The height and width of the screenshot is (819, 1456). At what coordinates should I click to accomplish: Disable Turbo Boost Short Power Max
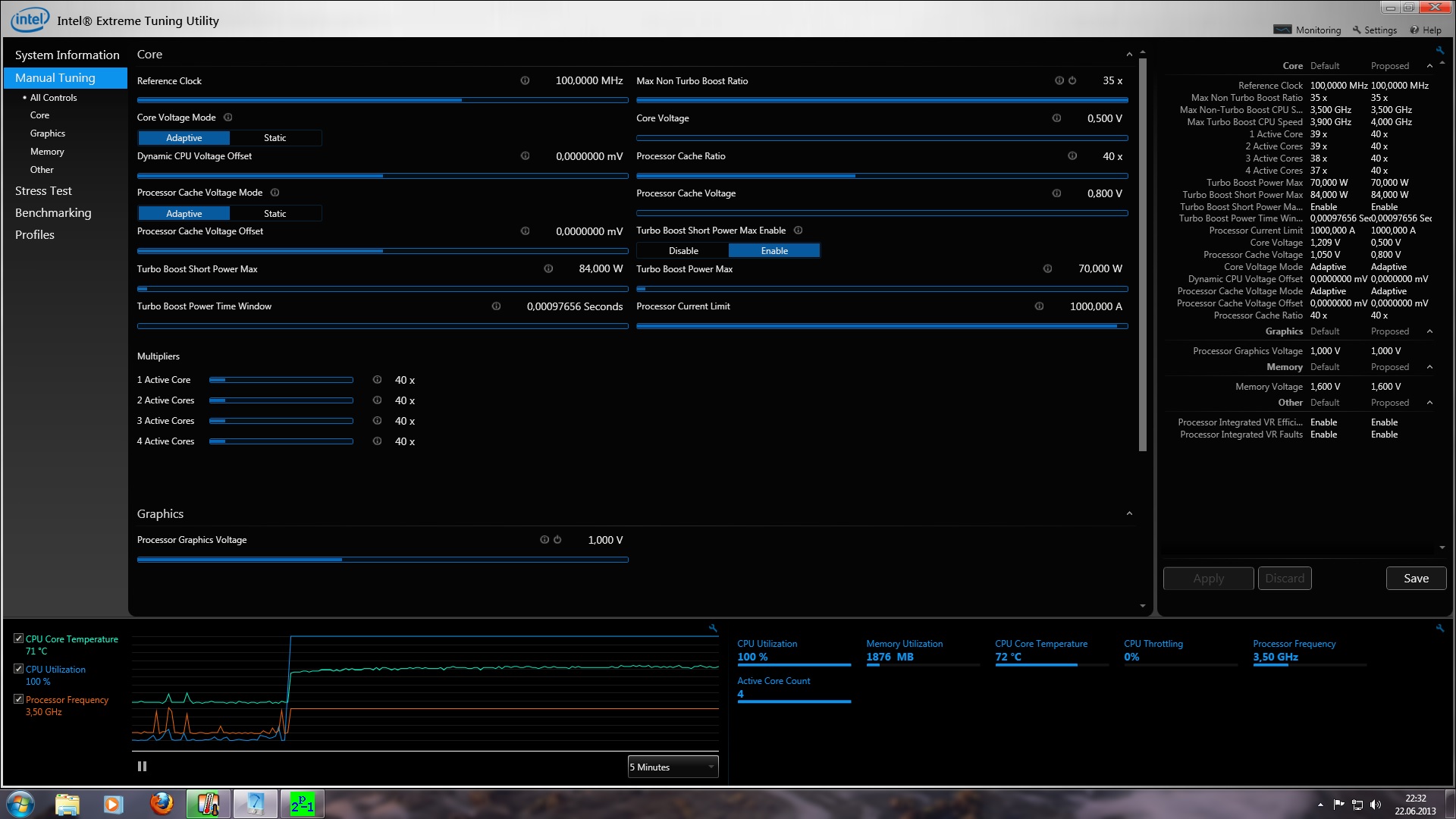[682, 251]
